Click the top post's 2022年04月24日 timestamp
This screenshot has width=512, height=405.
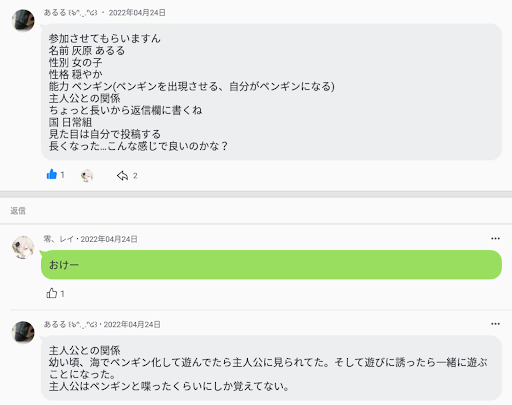tap(137, 13)
